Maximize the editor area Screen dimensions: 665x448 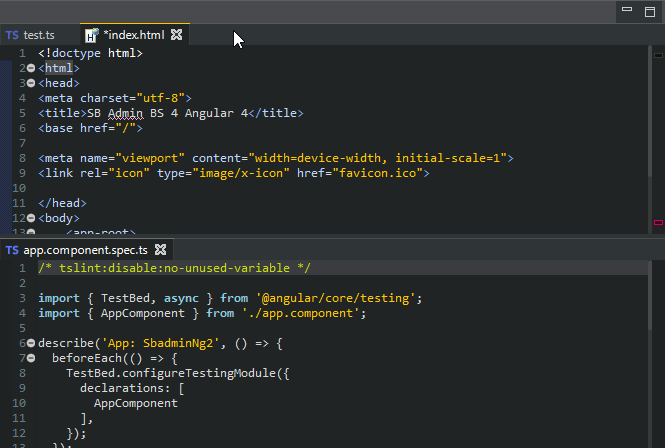[650, 11]
